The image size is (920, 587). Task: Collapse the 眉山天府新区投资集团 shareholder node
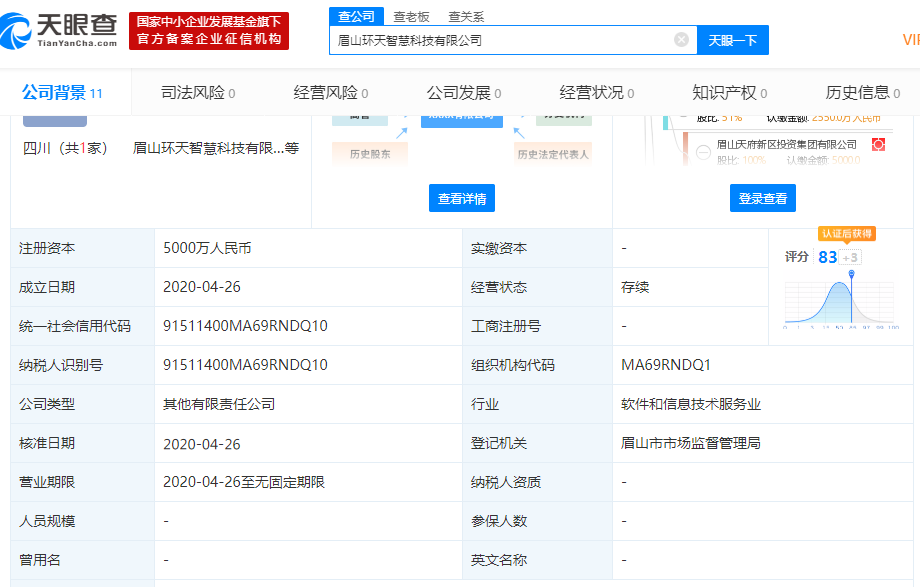pyautogui.click(x=703, y=152)
